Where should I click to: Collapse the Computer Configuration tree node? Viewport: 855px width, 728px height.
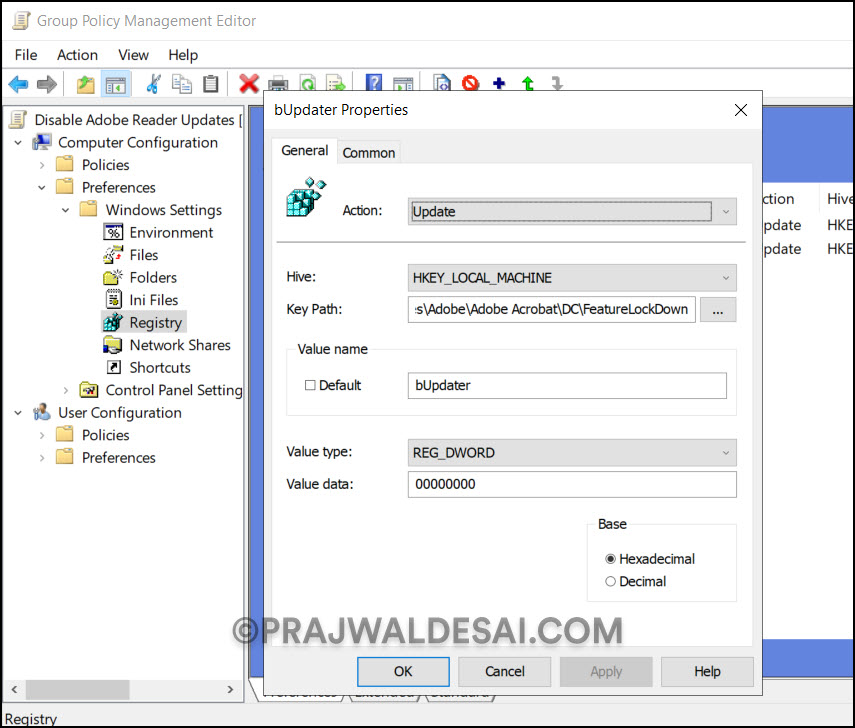pyautogui.click(x=18, y=143)
